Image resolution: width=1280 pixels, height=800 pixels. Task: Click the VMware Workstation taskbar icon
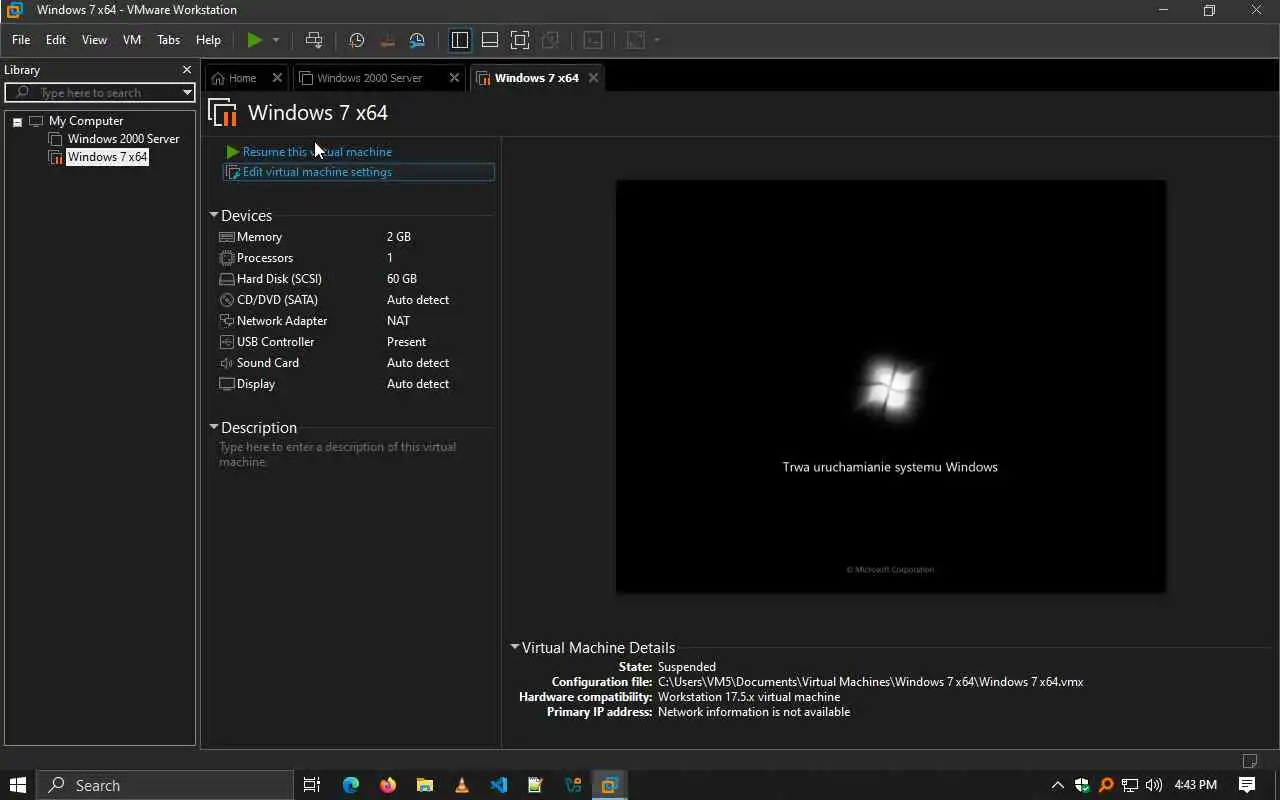pyautogui.click(x=610, y=785)
